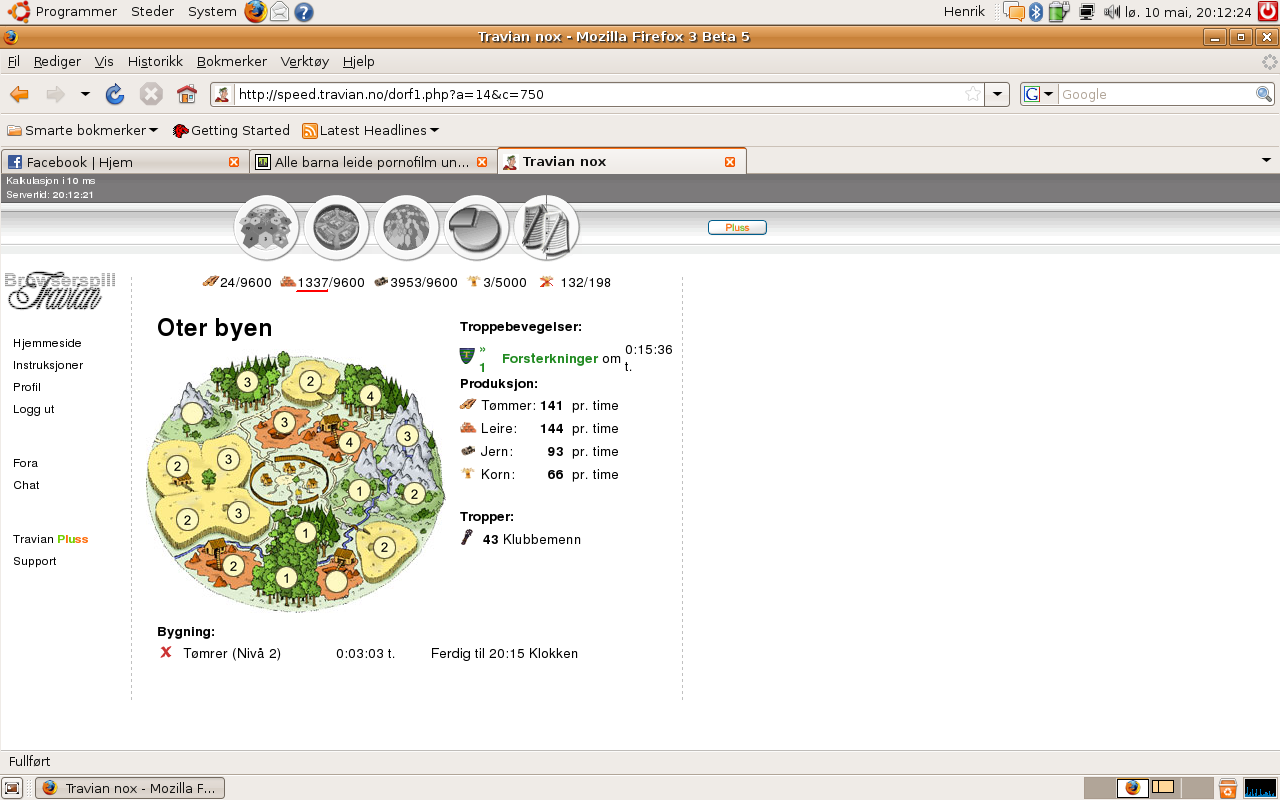Click the Pluss button
This screenshot has width=1280, height=800.
click(737, 227)
